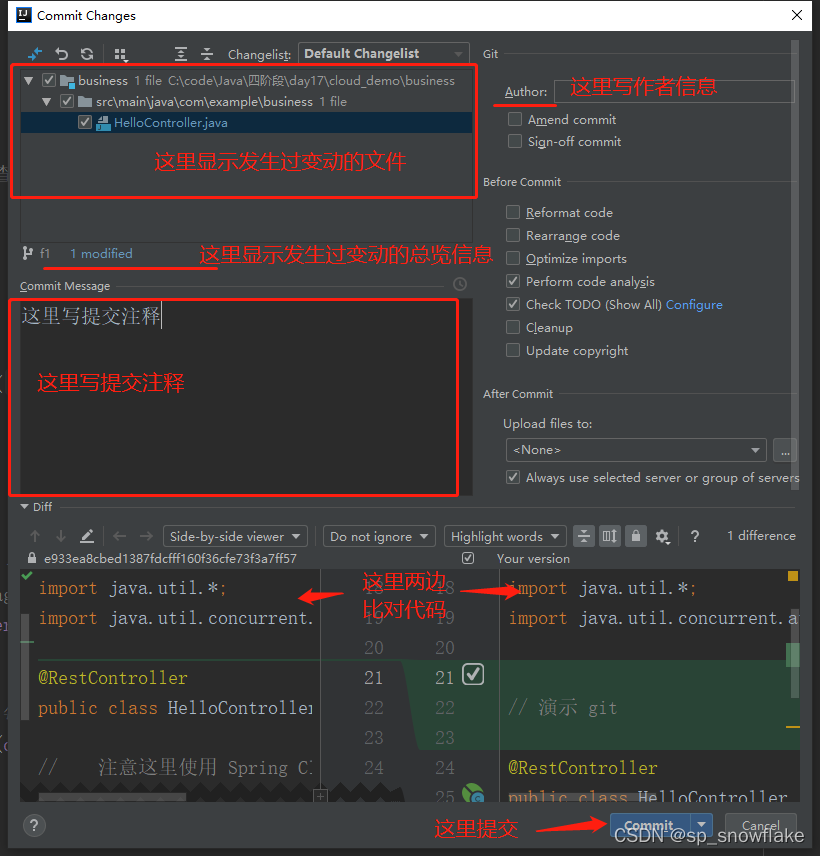Click the browse servers ellipsis button

click(x=785, y=450)
